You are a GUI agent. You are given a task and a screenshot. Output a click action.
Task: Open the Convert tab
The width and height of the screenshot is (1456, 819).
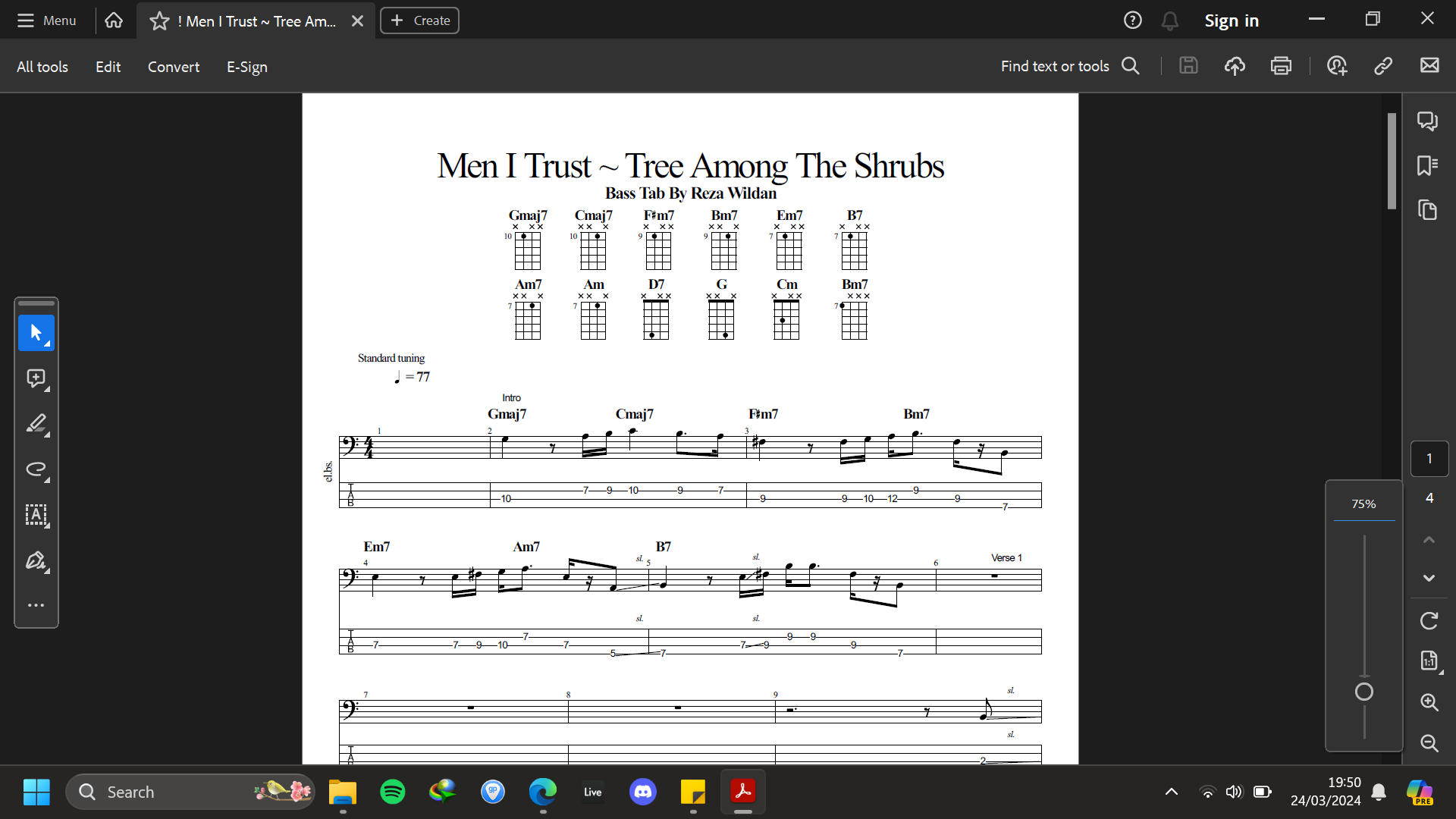point(174,67)
